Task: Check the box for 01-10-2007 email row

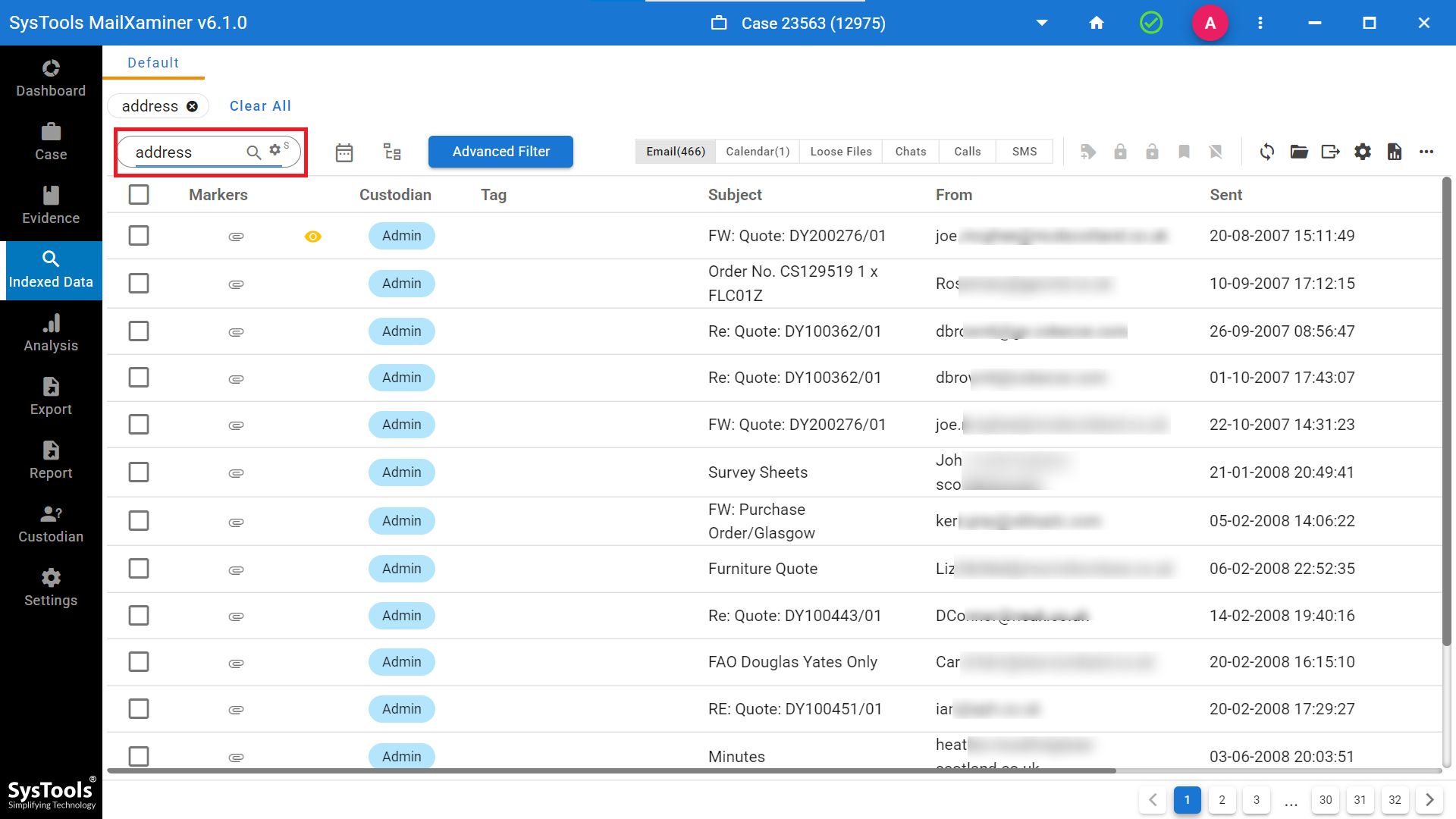Action: click(x=139, y=378)
